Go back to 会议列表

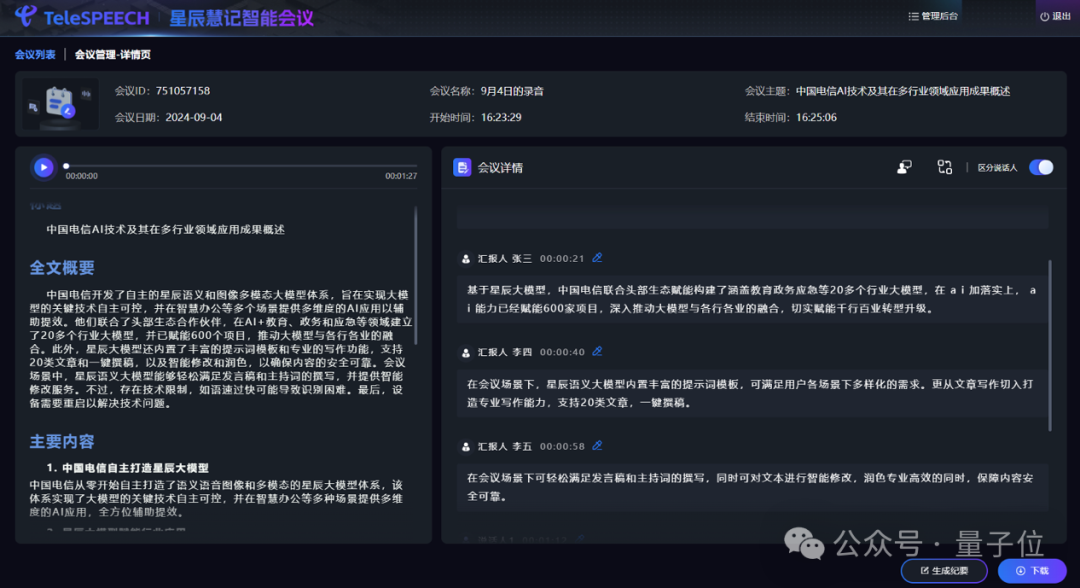(35, 54)
